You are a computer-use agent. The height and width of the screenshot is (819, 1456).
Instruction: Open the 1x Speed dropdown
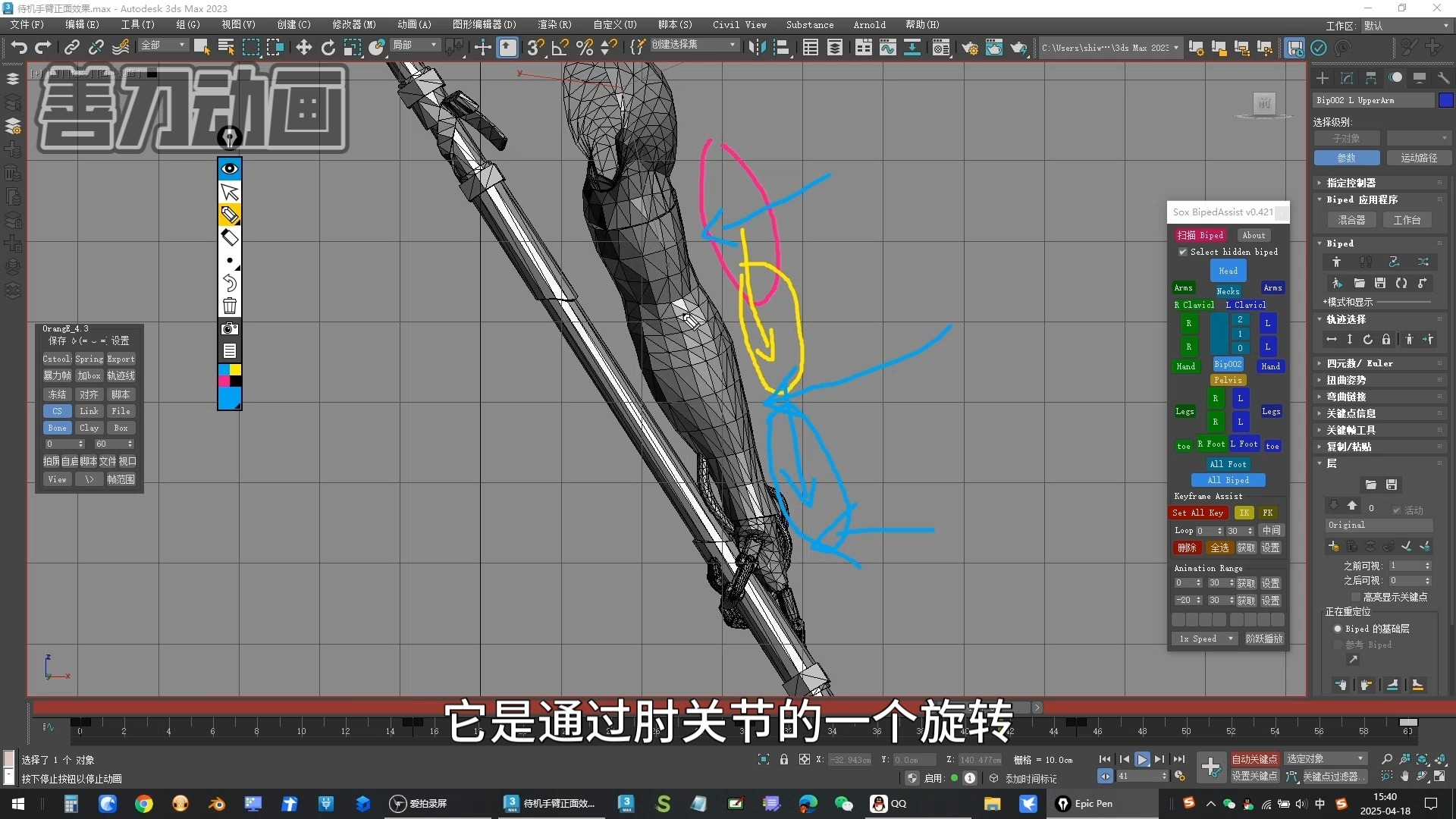(x=1205, y=639)
